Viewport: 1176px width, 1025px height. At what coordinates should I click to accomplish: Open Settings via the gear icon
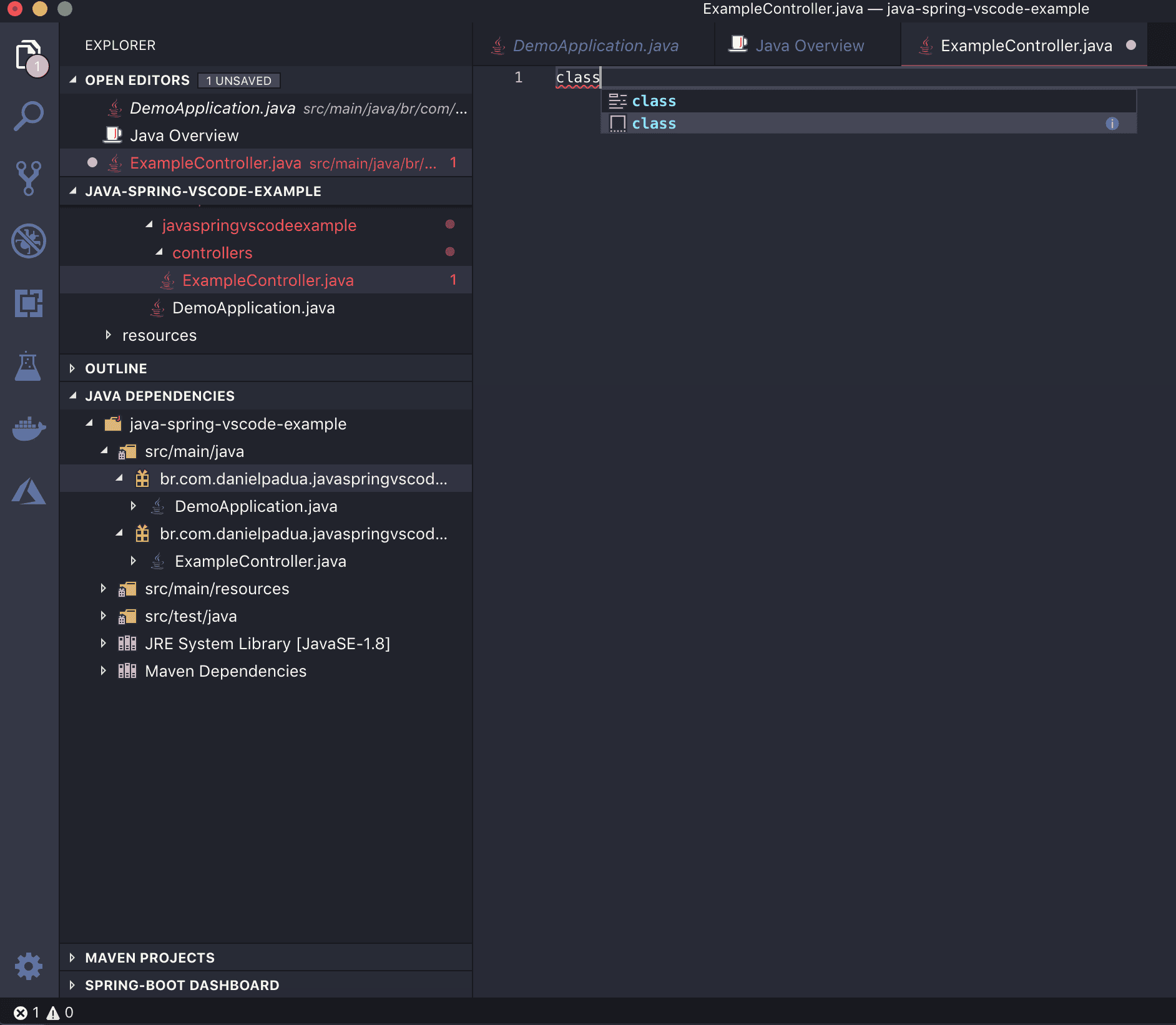29,966
